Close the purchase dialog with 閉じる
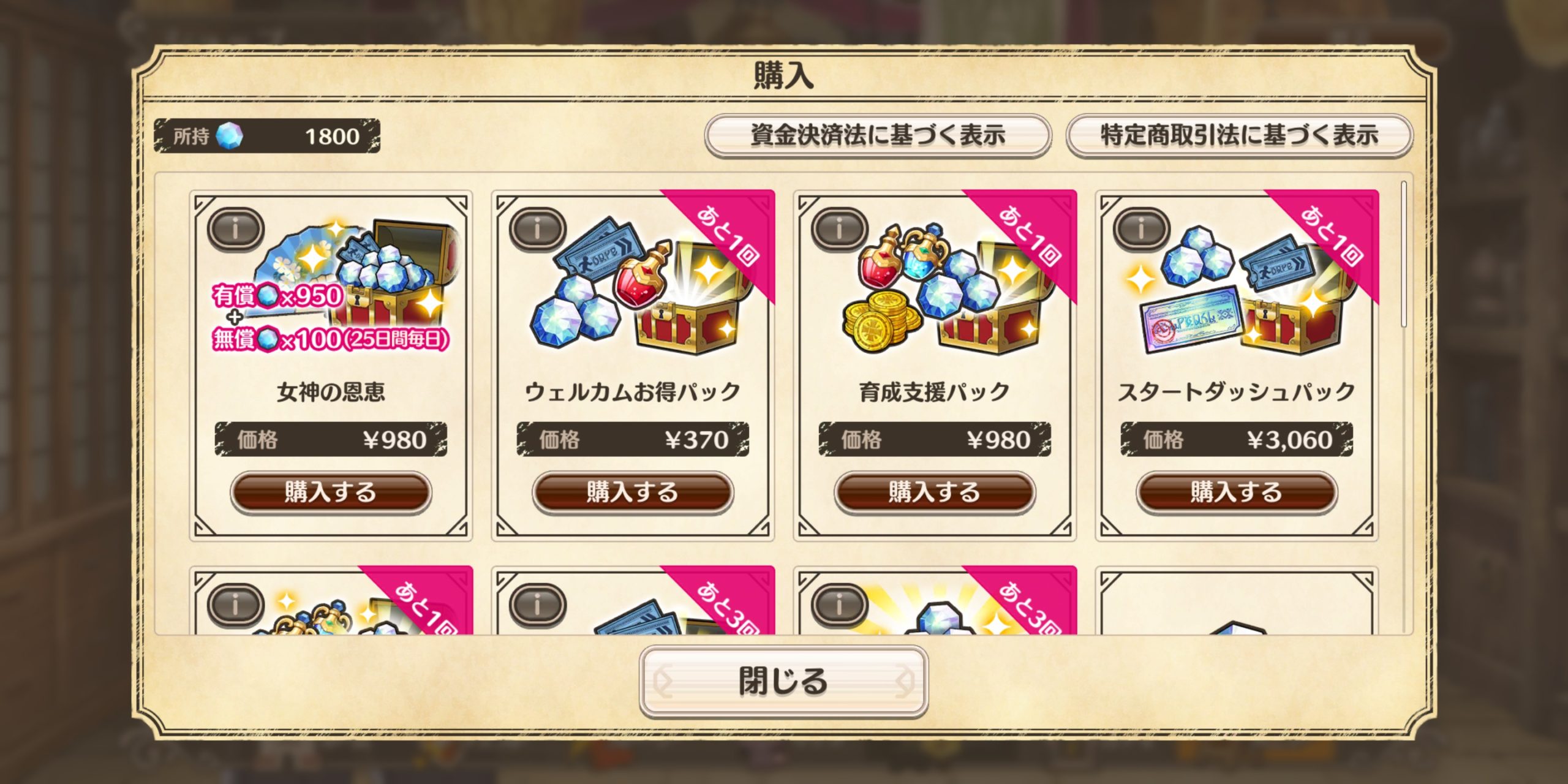The width and height of the screenshot is (1568, 784). point(783,681)
